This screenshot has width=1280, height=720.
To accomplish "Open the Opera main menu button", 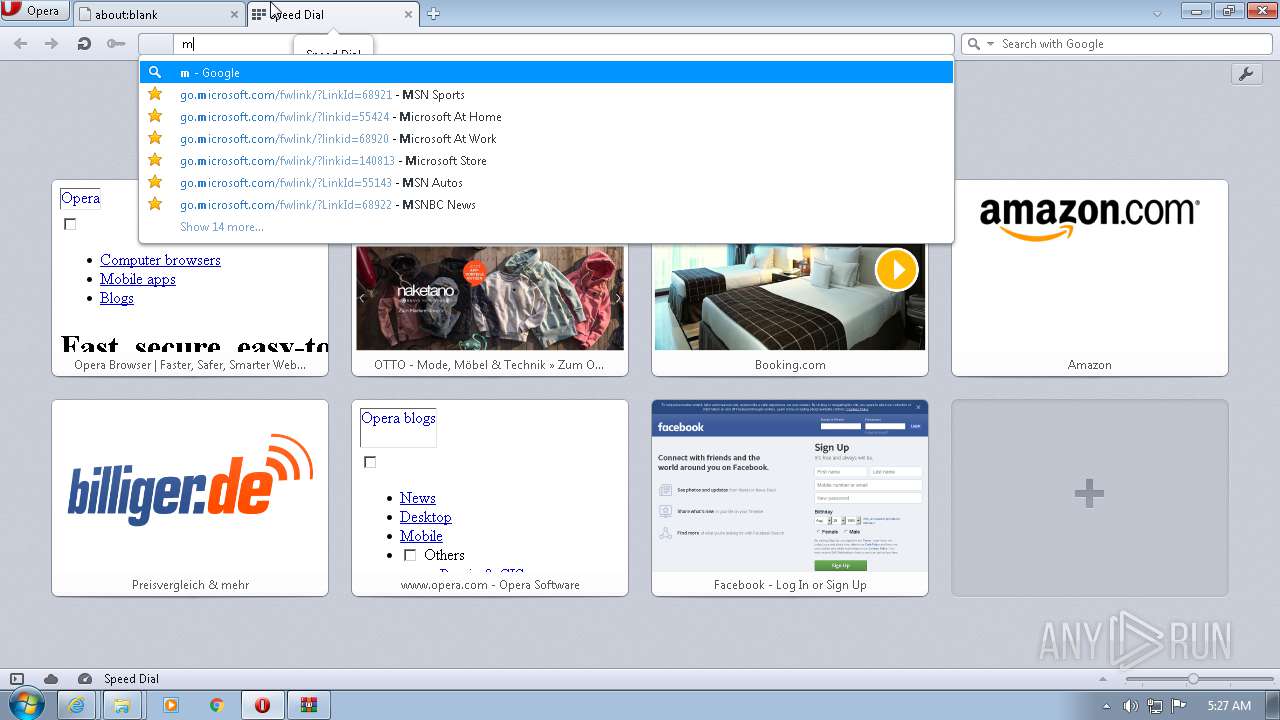I will pyautogui.click(x=35, y=12).
